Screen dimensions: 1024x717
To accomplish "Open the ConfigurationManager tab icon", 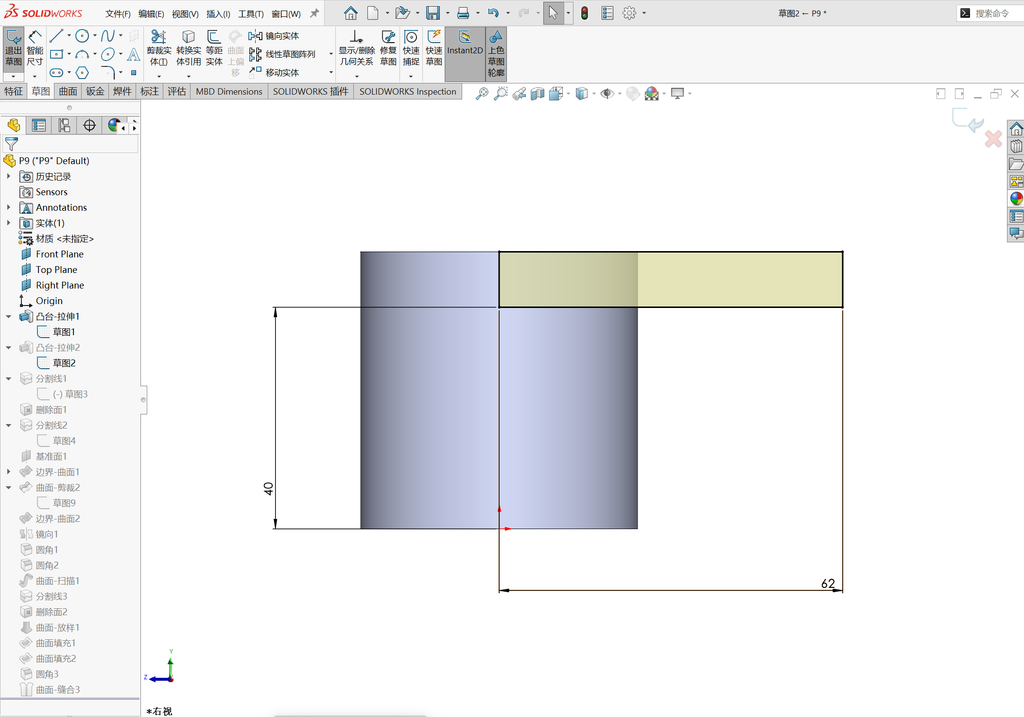I will point(64,125).
